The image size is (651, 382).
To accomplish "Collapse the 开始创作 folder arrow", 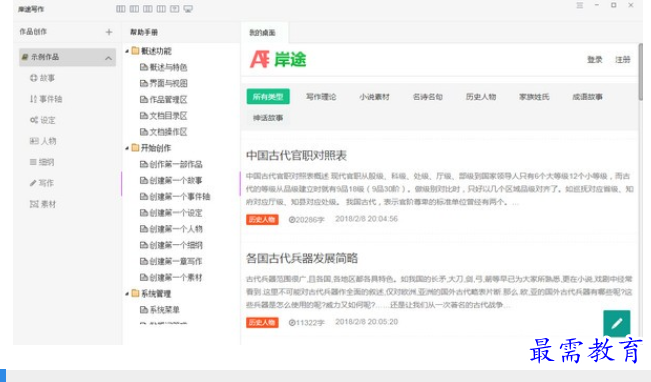I will (127, 148).
